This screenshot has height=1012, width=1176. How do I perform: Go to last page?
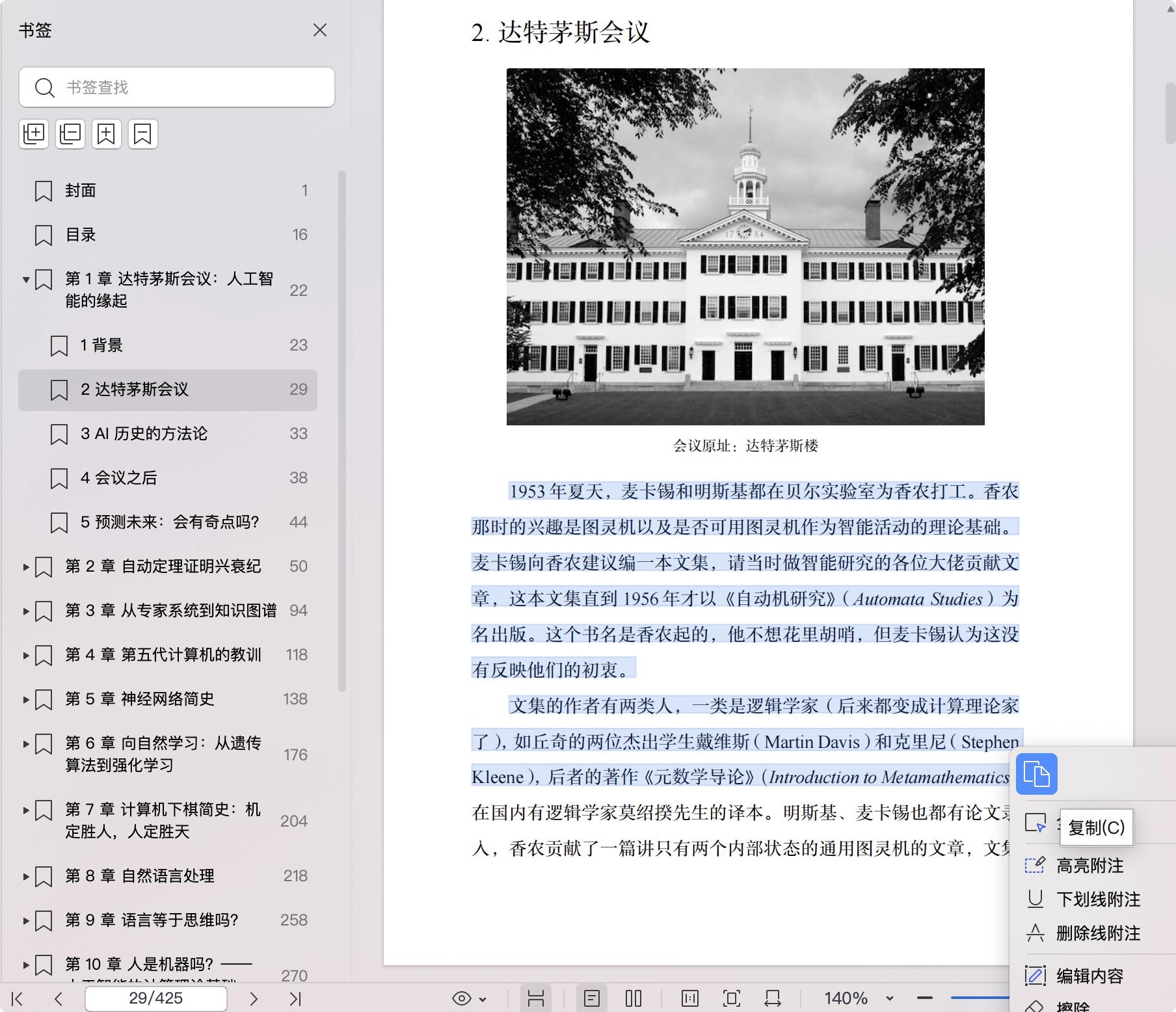click(x=295, y=998)
